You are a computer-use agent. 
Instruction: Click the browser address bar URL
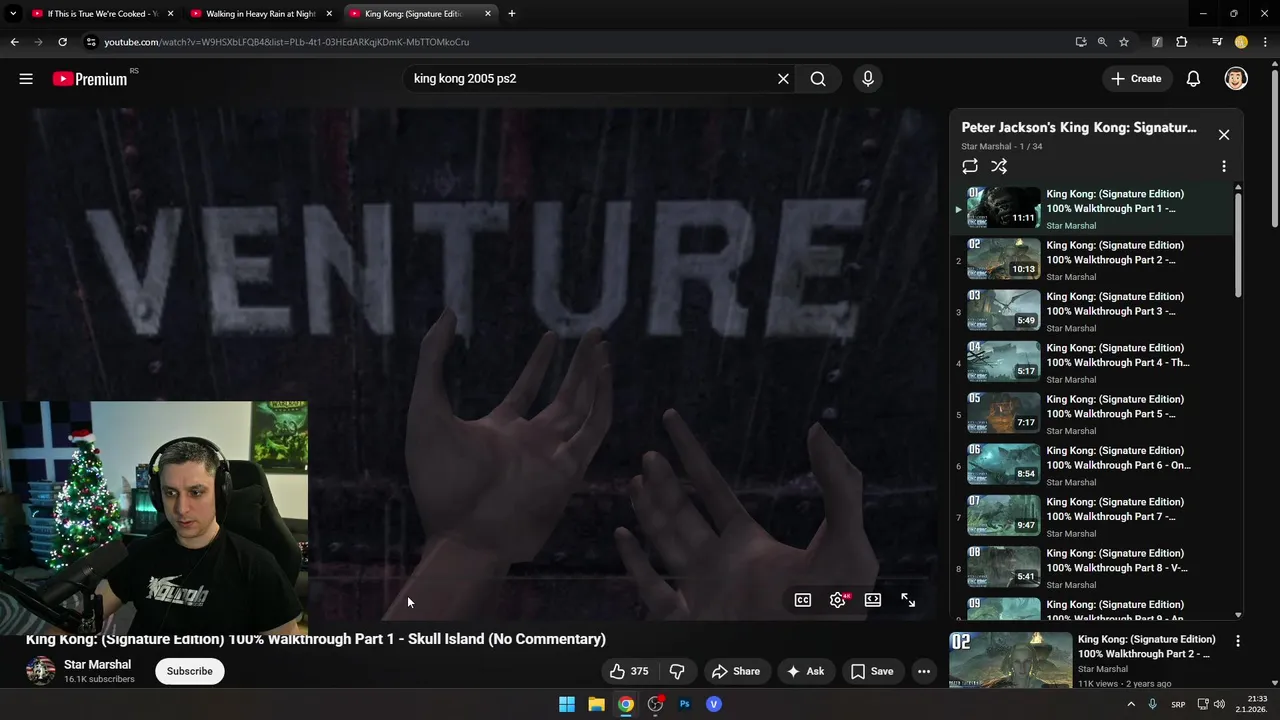tap(286, 42)
